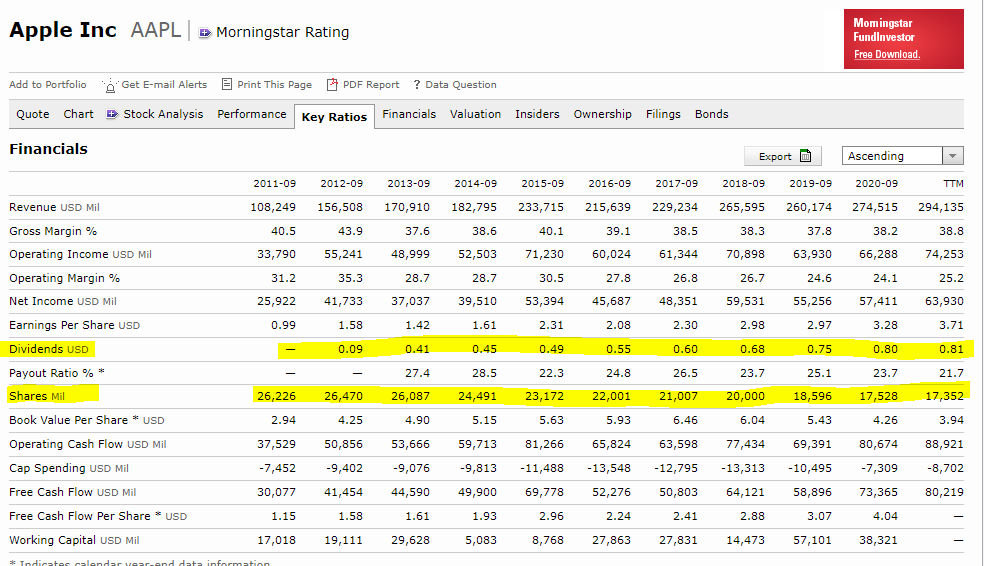Click the Financials section heading
The height and width of the screenshot is (566, 984).
click(x=48, y=149)
